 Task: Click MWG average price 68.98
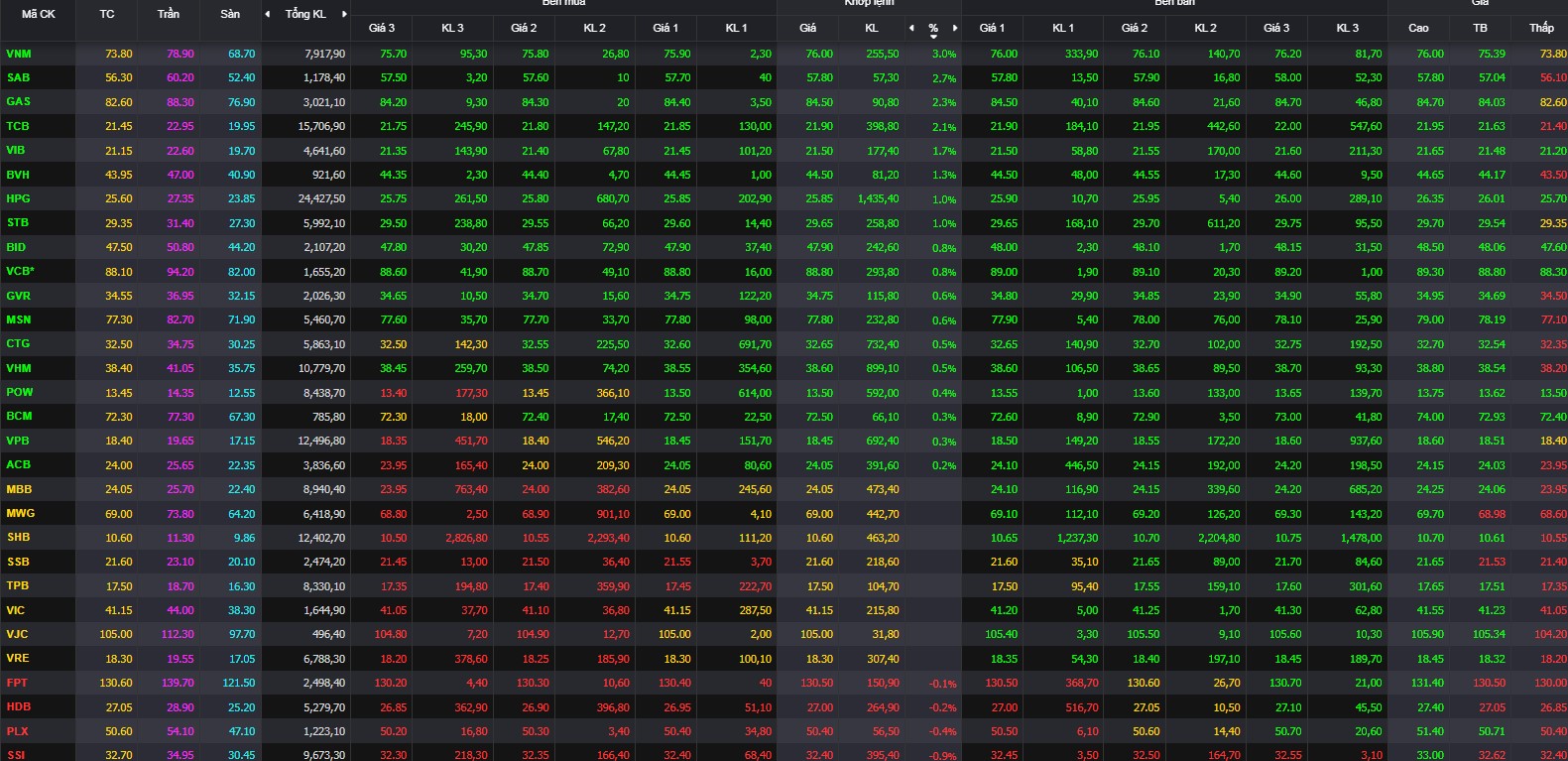[1492, 514]
